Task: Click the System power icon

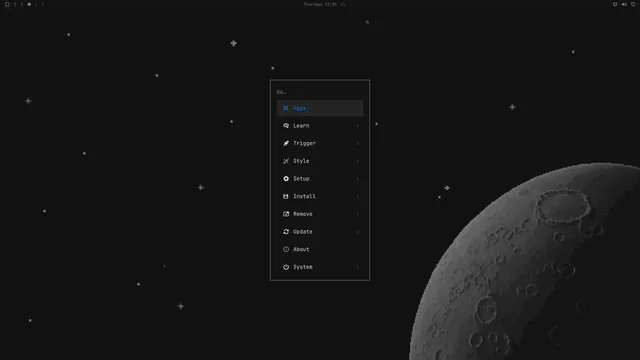Action: [286, 267]
